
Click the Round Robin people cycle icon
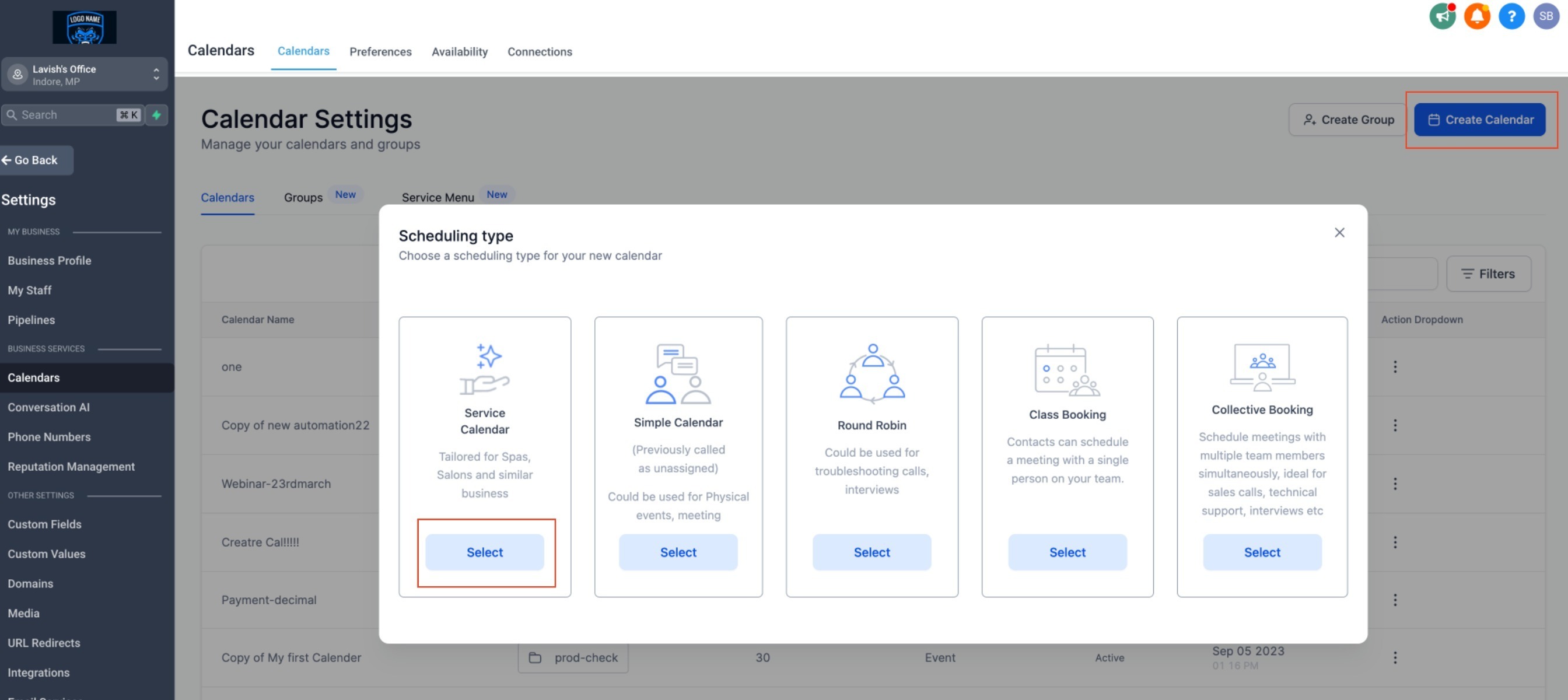(871, 374)
